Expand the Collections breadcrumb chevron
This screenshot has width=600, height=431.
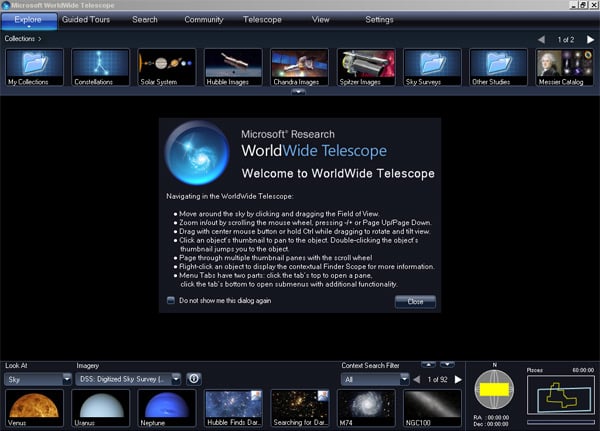coord(40,39)
